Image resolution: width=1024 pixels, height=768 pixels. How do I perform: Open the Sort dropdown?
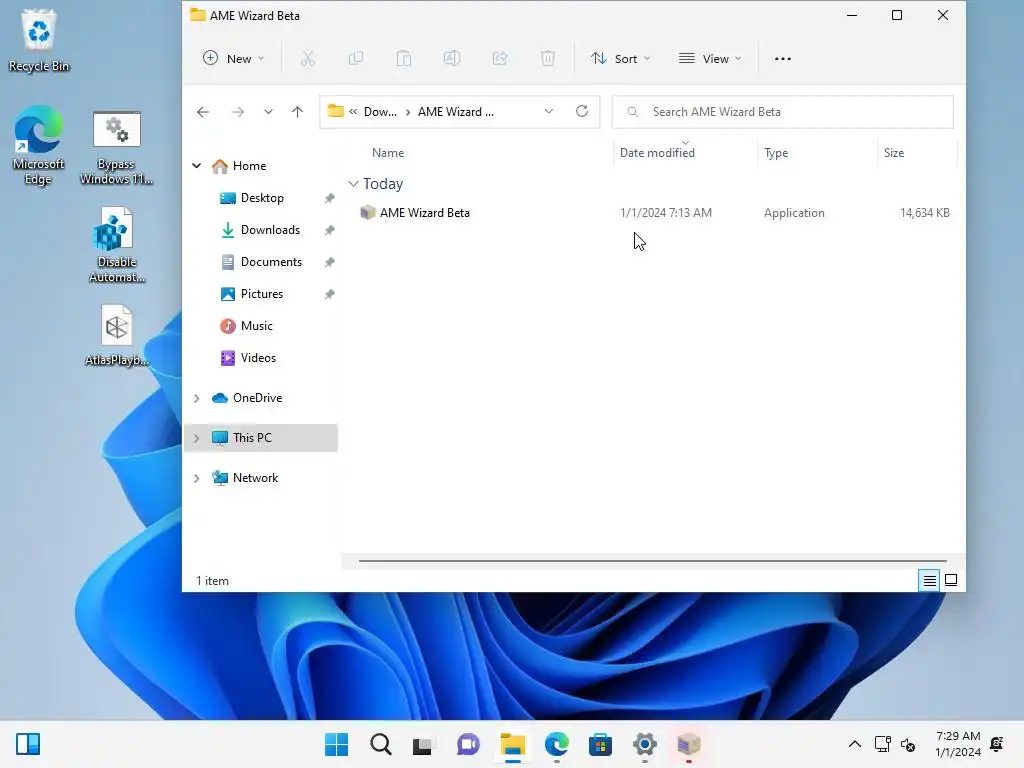pos(620,59)
